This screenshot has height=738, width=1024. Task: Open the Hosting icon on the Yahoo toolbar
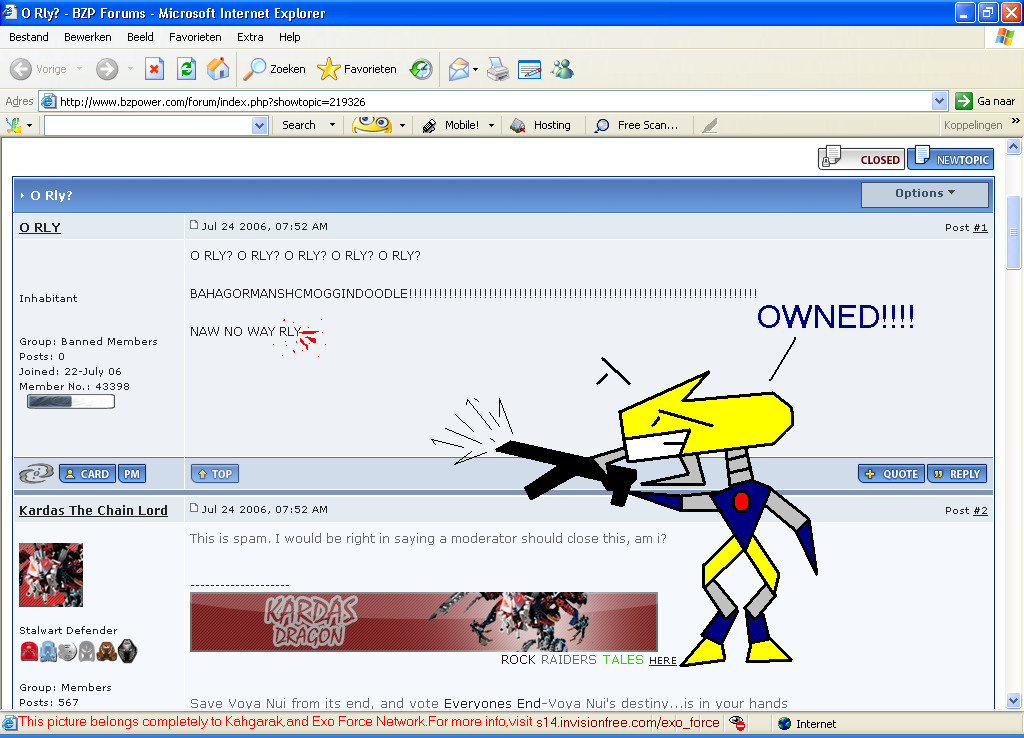click(x=518, y=124)
